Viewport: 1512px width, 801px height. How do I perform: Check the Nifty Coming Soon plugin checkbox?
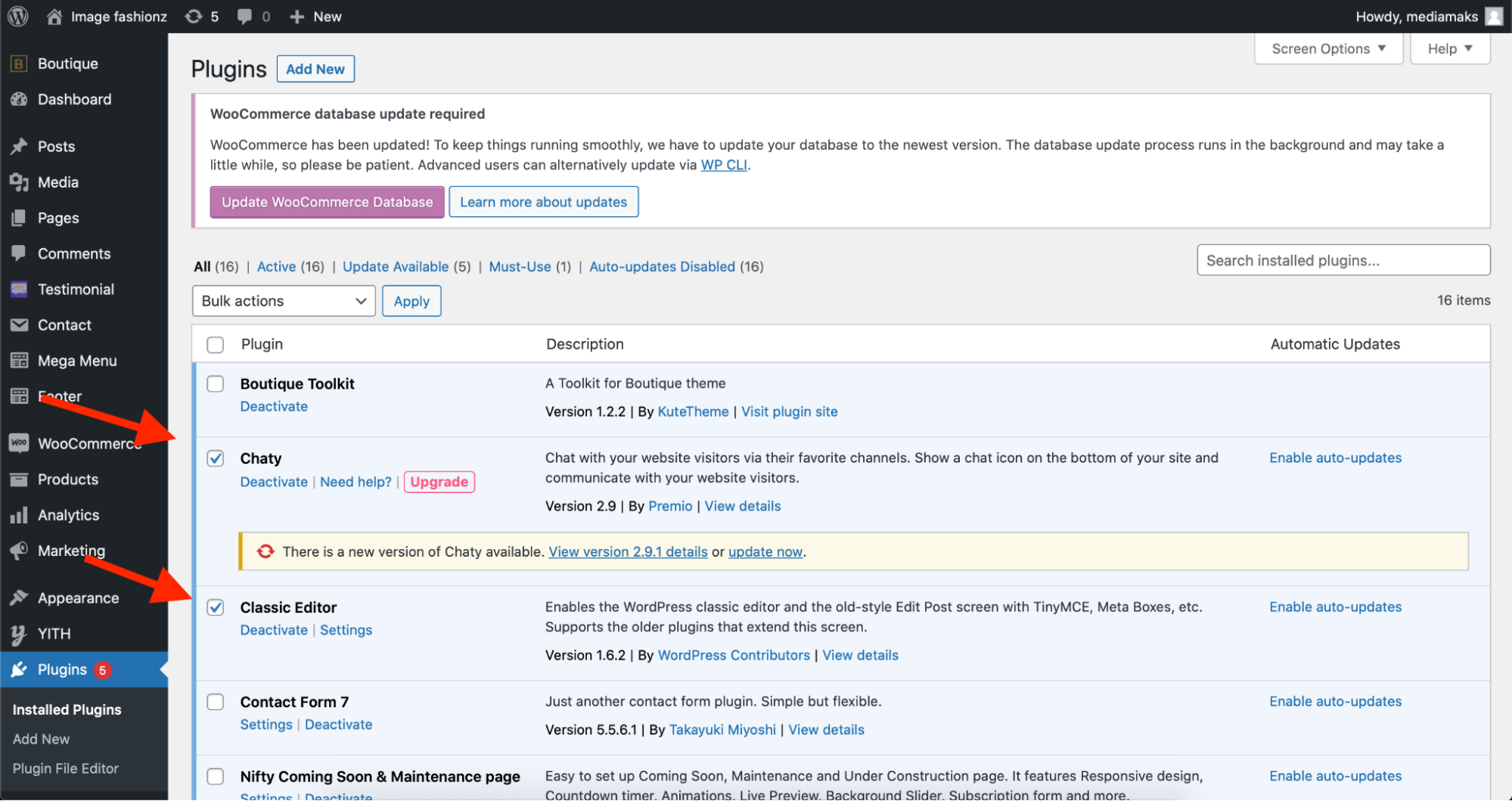(x=216, y=776)
